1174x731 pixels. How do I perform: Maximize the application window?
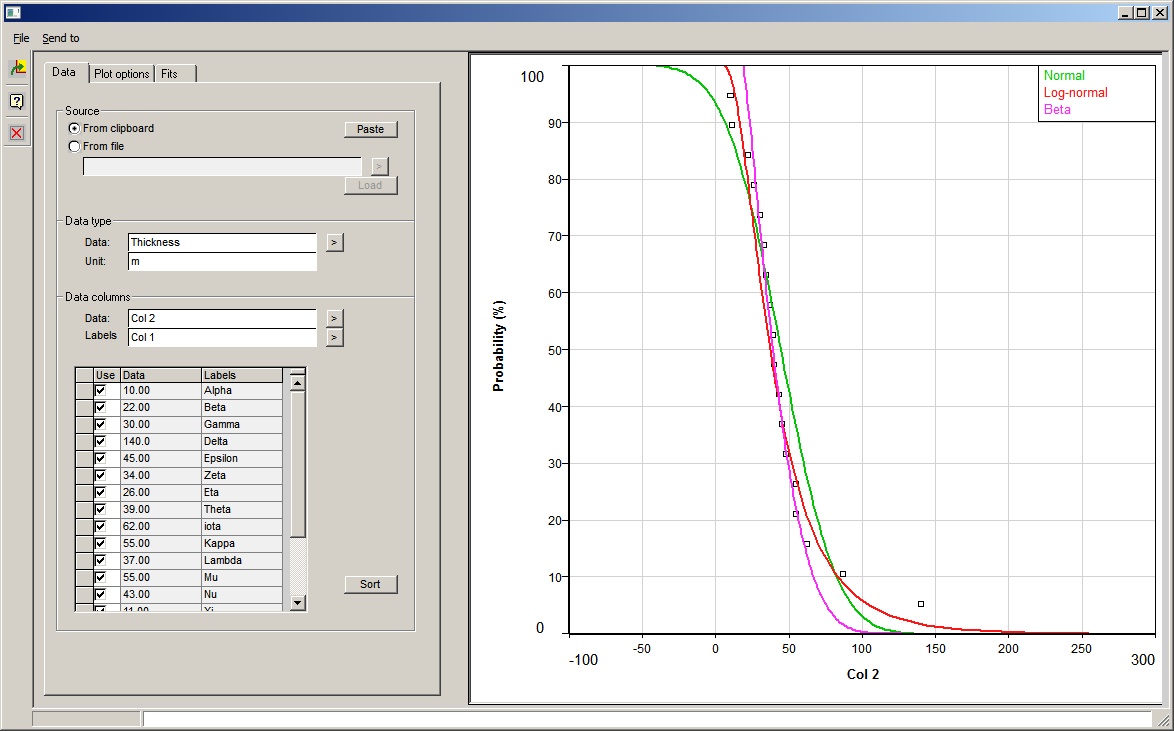[1142, 12]
